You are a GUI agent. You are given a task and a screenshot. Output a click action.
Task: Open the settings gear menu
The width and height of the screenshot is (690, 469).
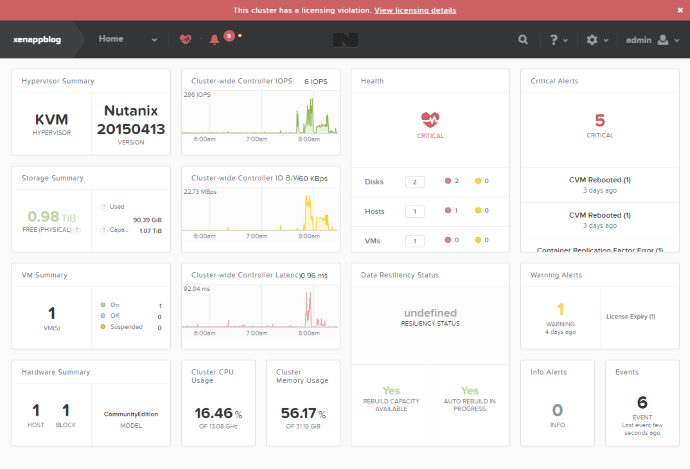click(x=592, y=40)
